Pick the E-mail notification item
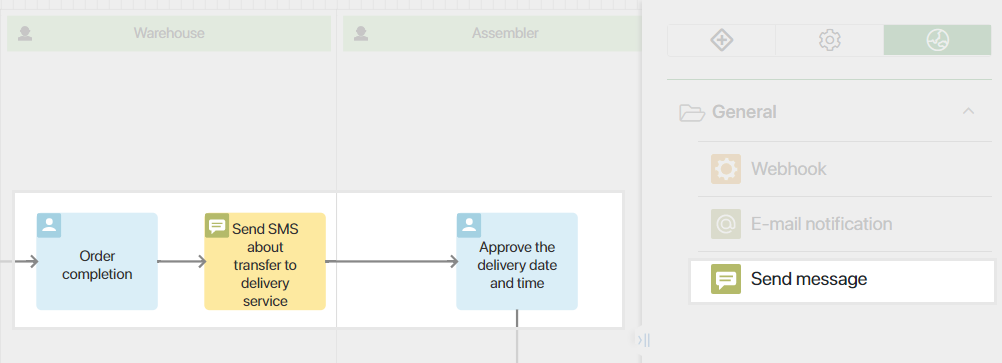 click(845, 224)
